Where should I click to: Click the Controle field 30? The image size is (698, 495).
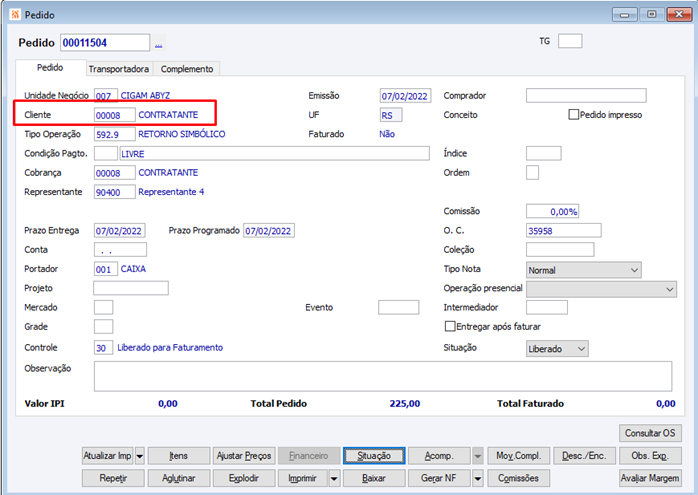point(103,348)
